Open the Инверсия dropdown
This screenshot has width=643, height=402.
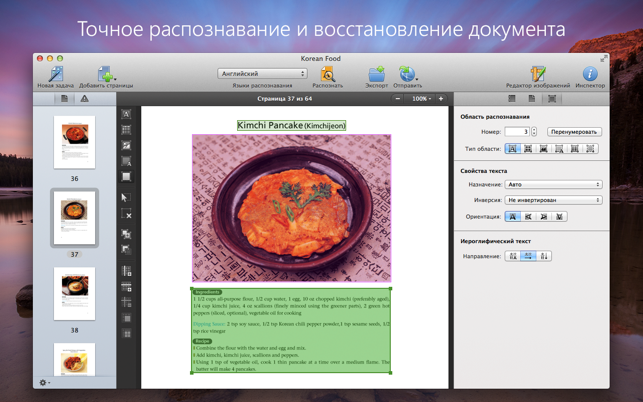tap(553, 200)
